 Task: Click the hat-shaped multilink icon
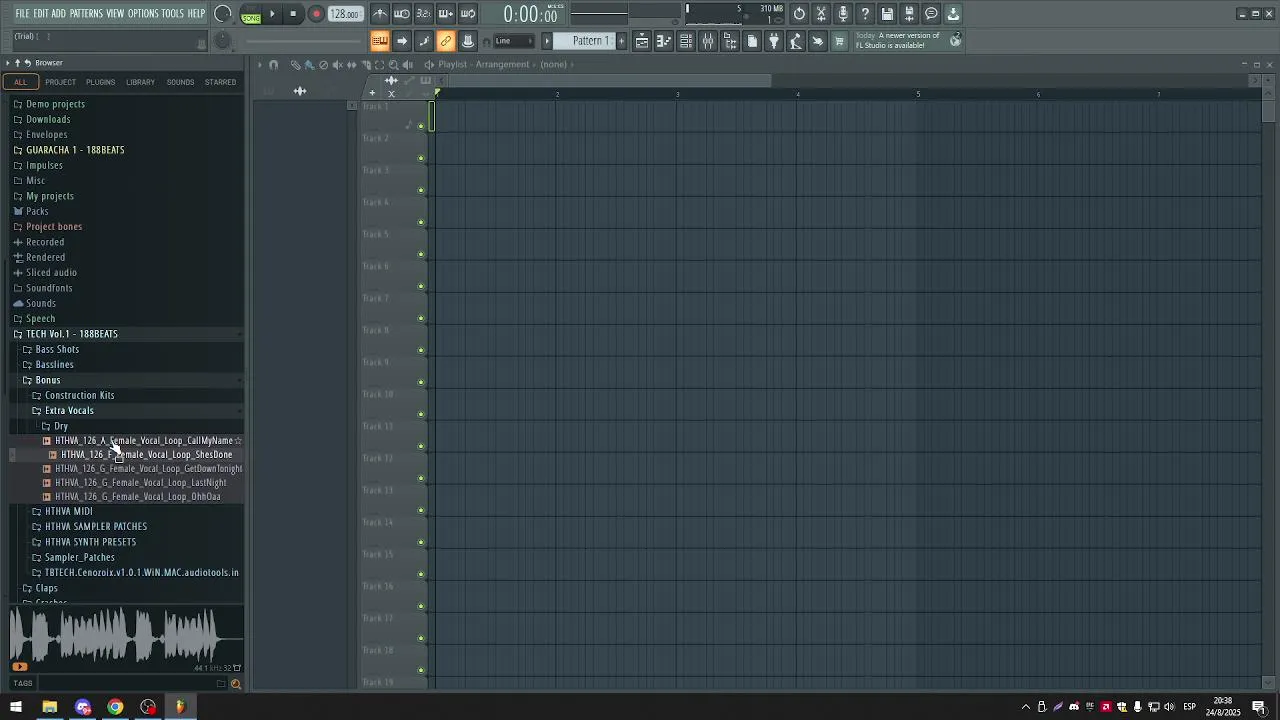(x=468, y=41)
